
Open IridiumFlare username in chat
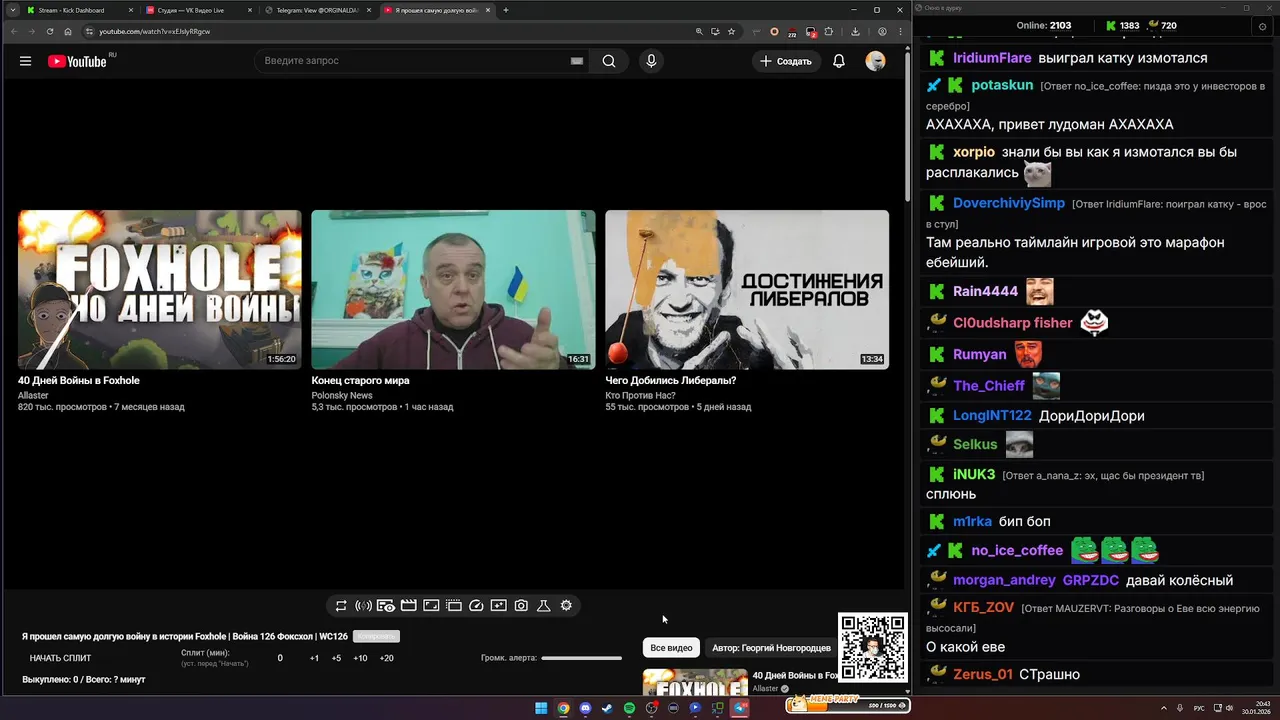click(992, 58)
